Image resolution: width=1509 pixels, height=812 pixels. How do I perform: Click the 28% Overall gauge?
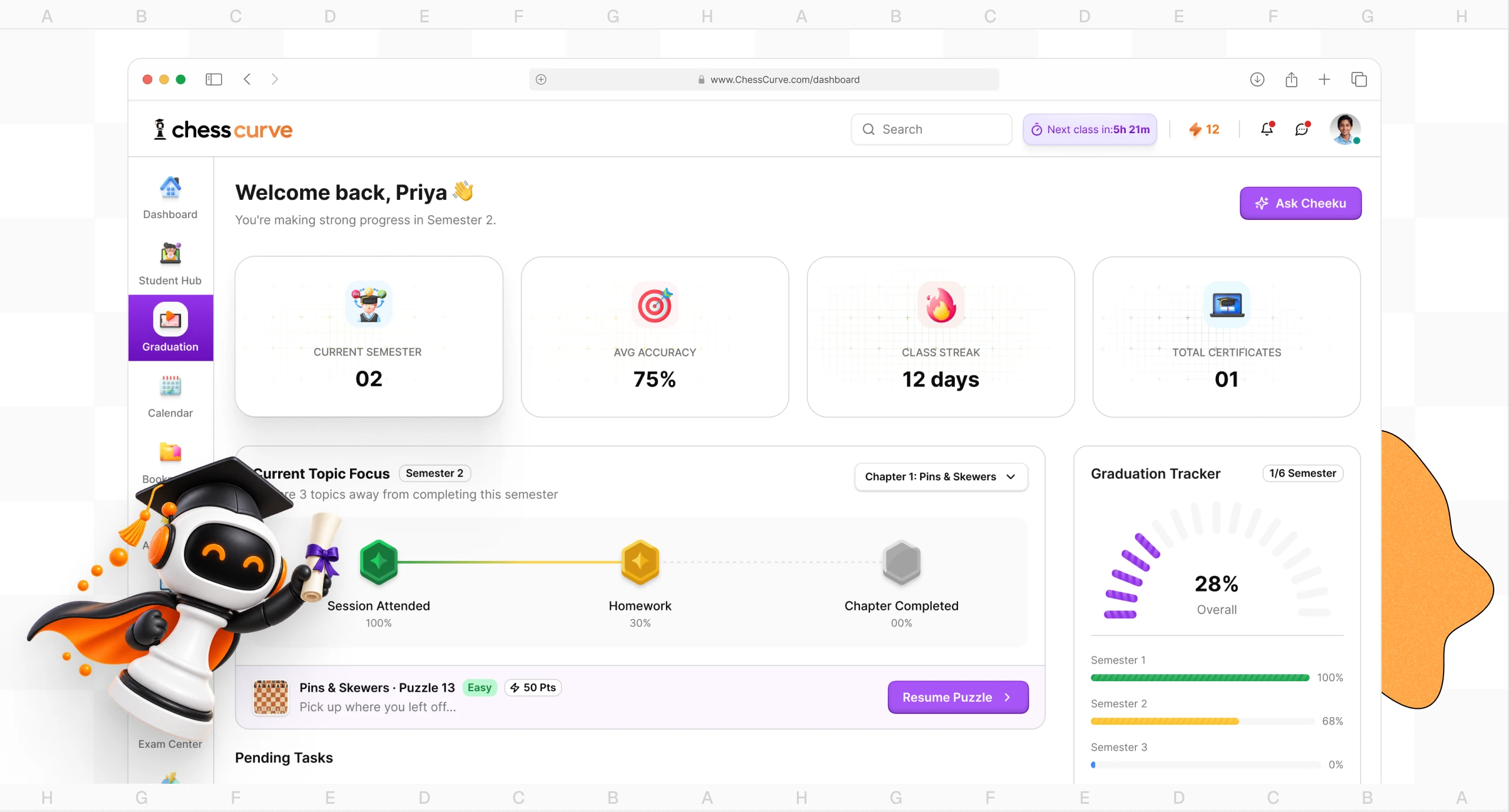coord(1217,560)
